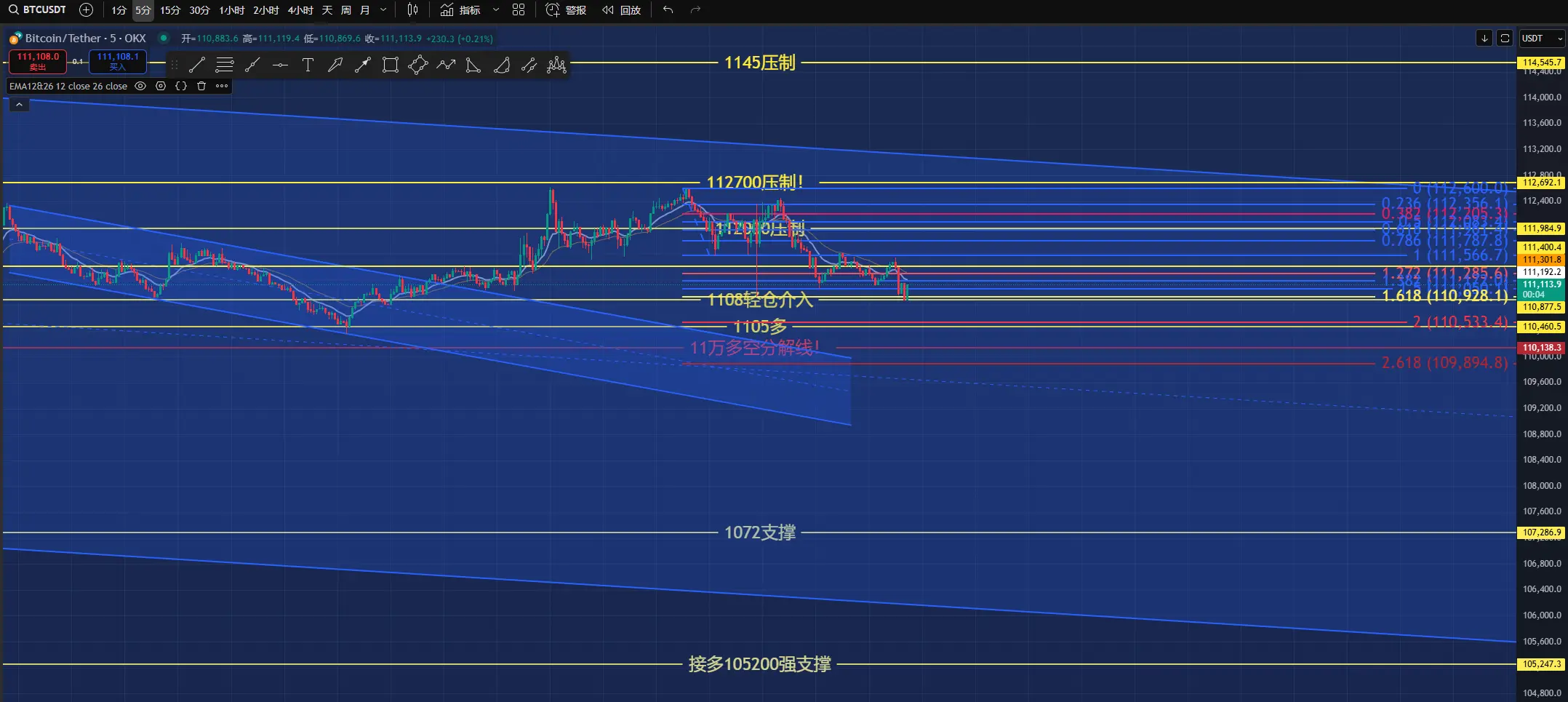
Task: Redo the last chart action
Action: click(x=695, y=10)
